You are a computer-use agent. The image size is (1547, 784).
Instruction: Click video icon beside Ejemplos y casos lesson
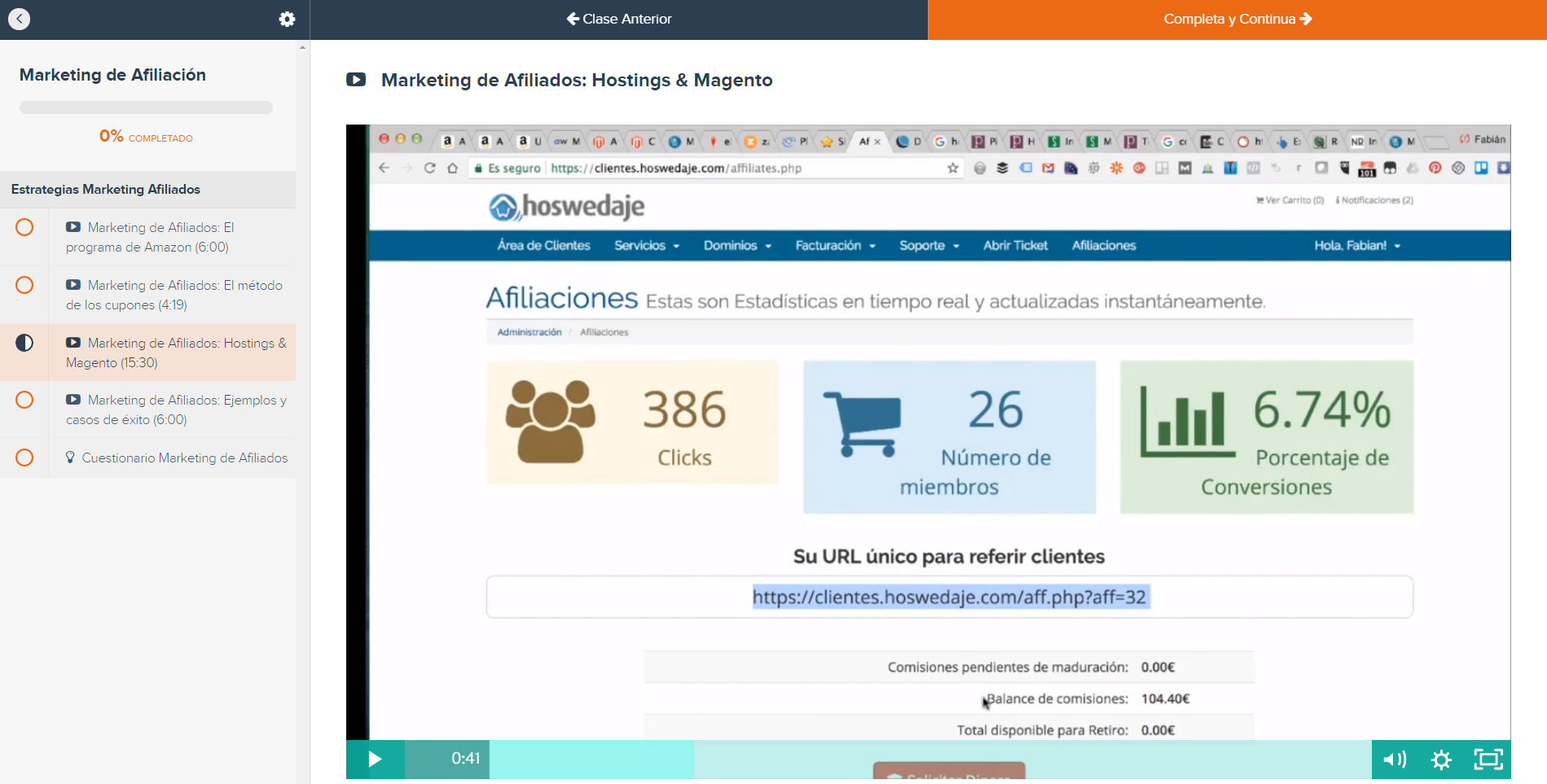pyautogui.click(x=73, y=400)
